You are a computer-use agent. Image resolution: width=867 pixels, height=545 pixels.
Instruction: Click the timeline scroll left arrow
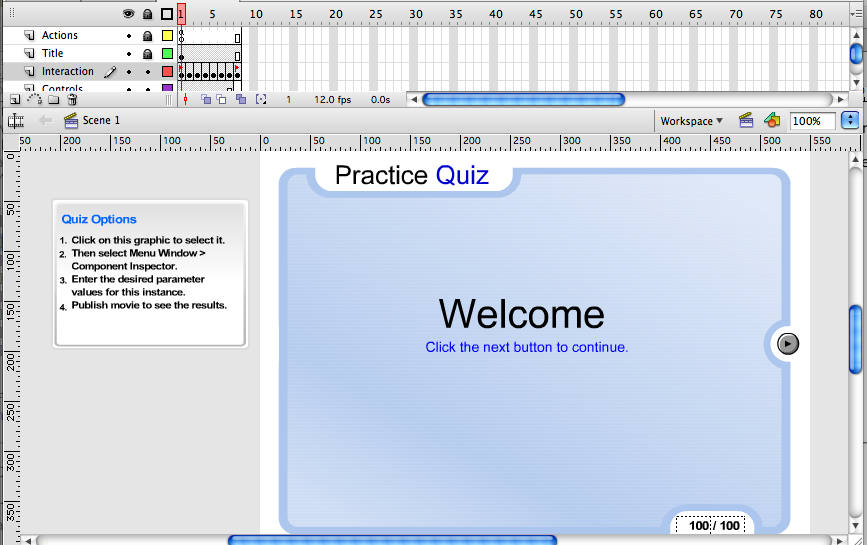pyautogui.click(x=413, y=99)
